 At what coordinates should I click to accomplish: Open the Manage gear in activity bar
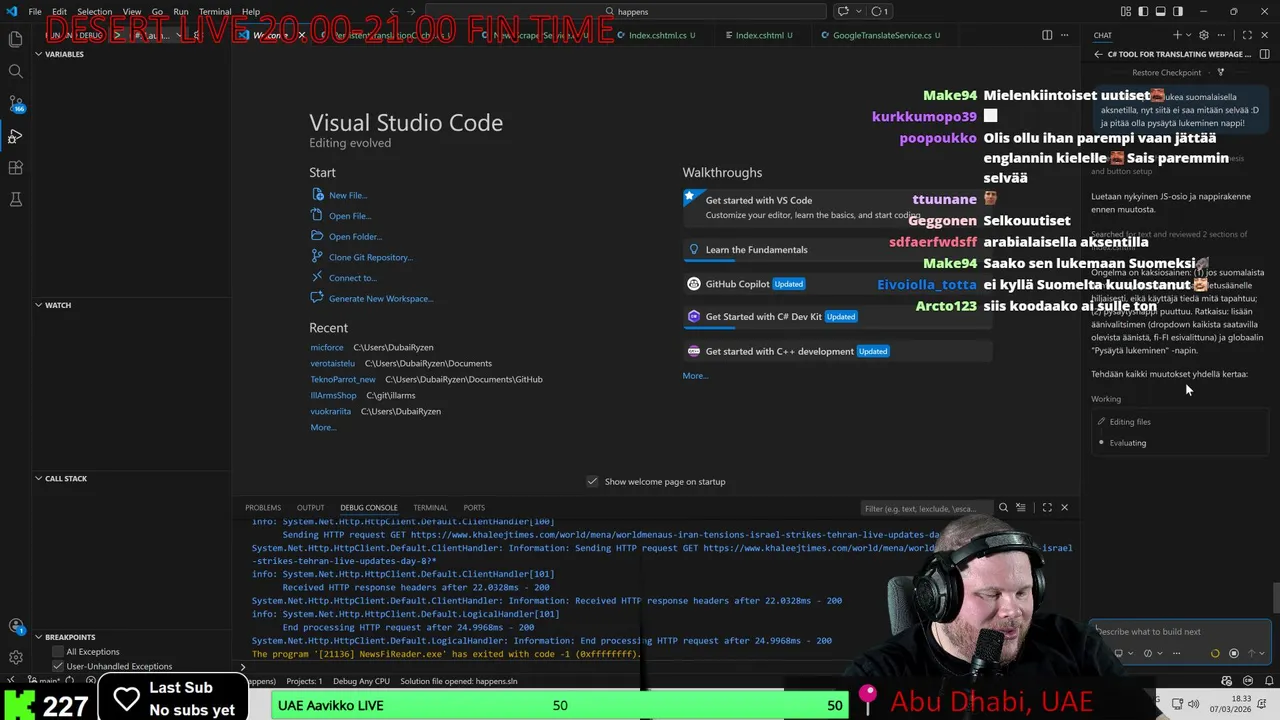[x=16, y=657]
